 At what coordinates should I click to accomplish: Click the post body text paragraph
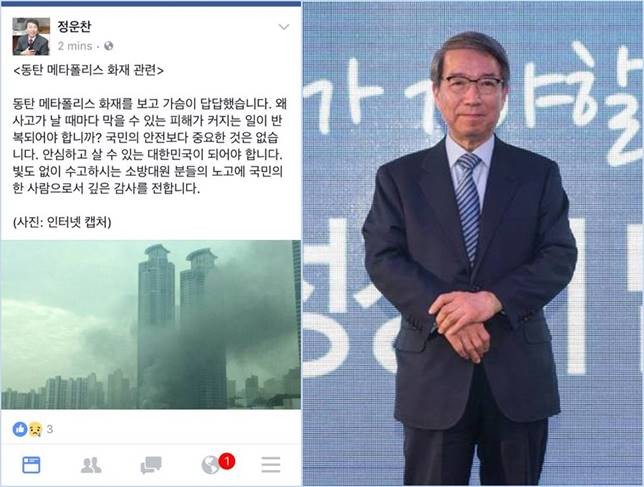point(150,146)
